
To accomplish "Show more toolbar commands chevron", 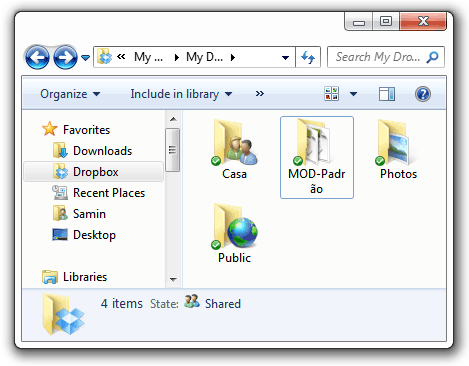I will point(260,94).
